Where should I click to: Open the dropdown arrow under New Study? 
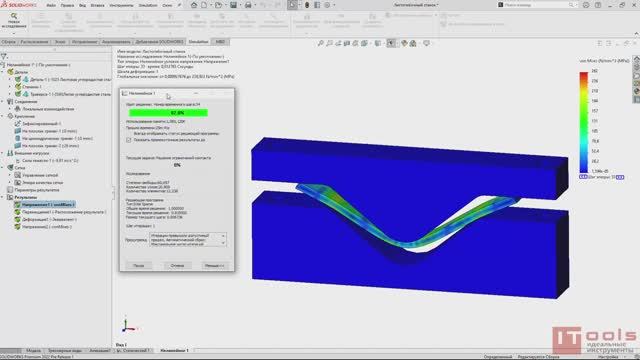click(14, 33)
